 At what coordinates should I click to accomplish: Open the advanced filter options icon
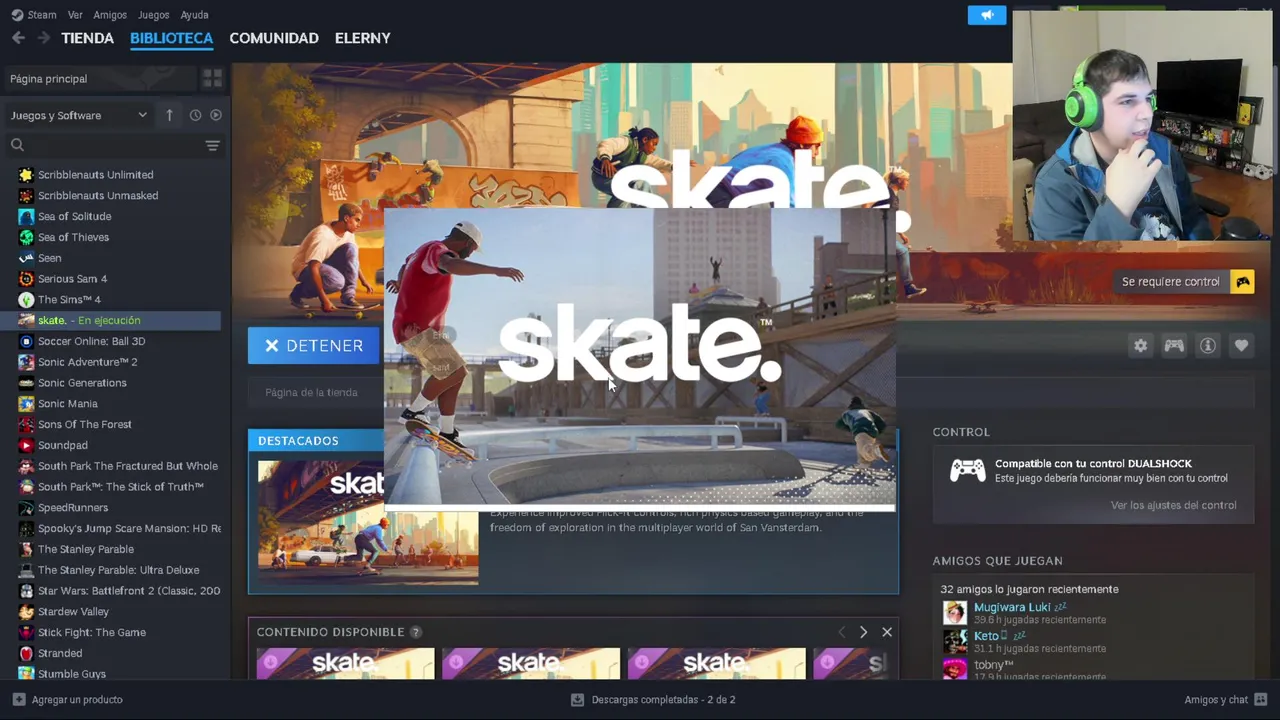212,146
